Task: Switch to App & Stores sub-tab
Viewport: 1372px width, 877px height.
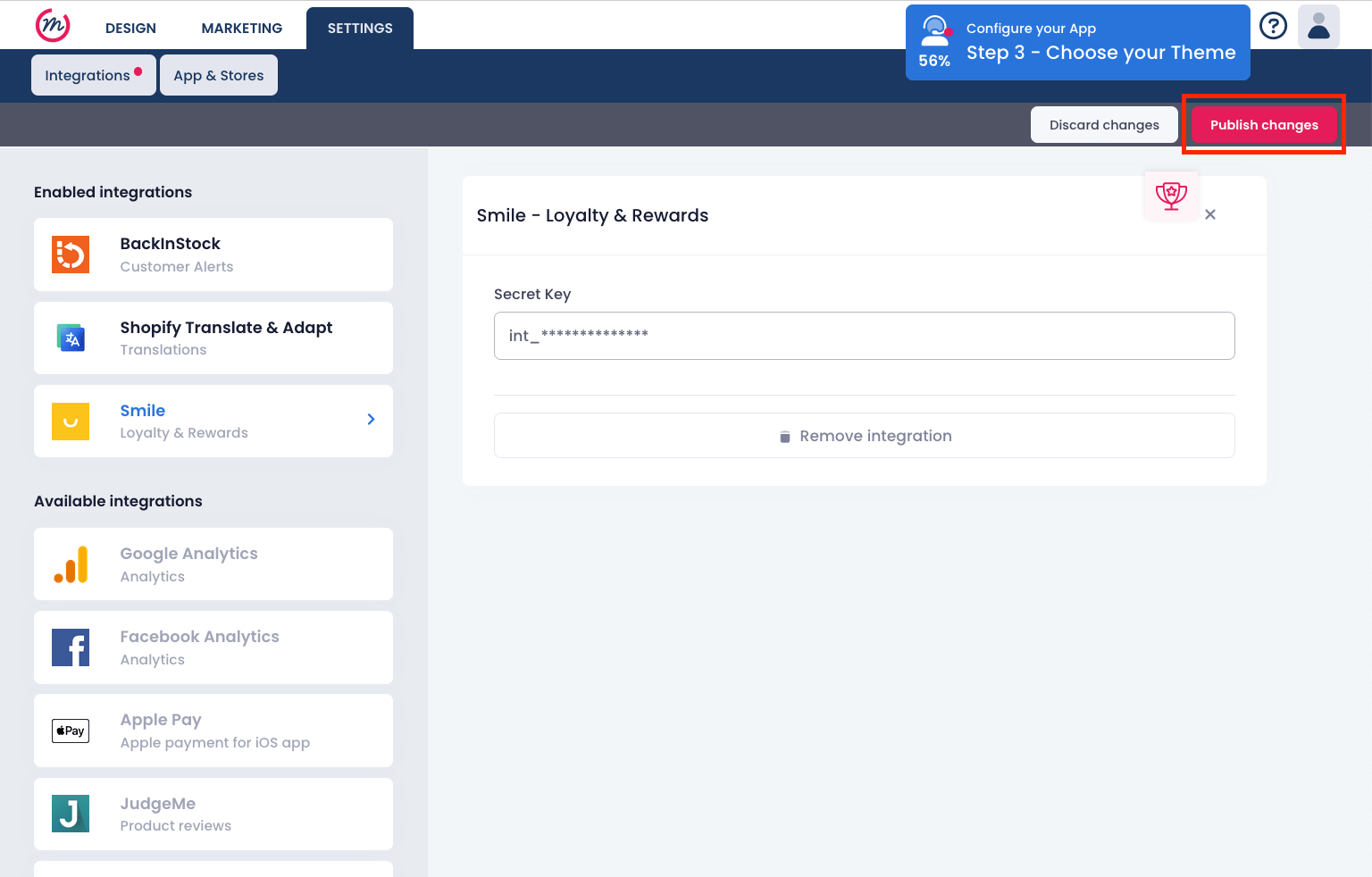Action: (x=219, y=75)
